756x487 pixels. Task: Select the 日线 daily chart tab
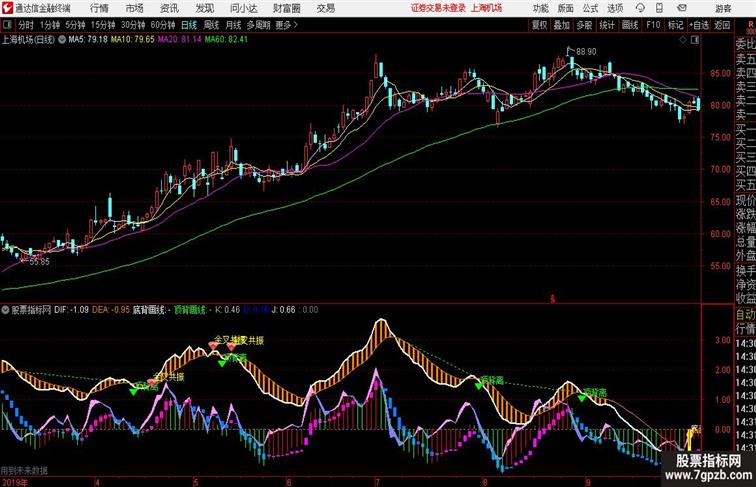189,25
